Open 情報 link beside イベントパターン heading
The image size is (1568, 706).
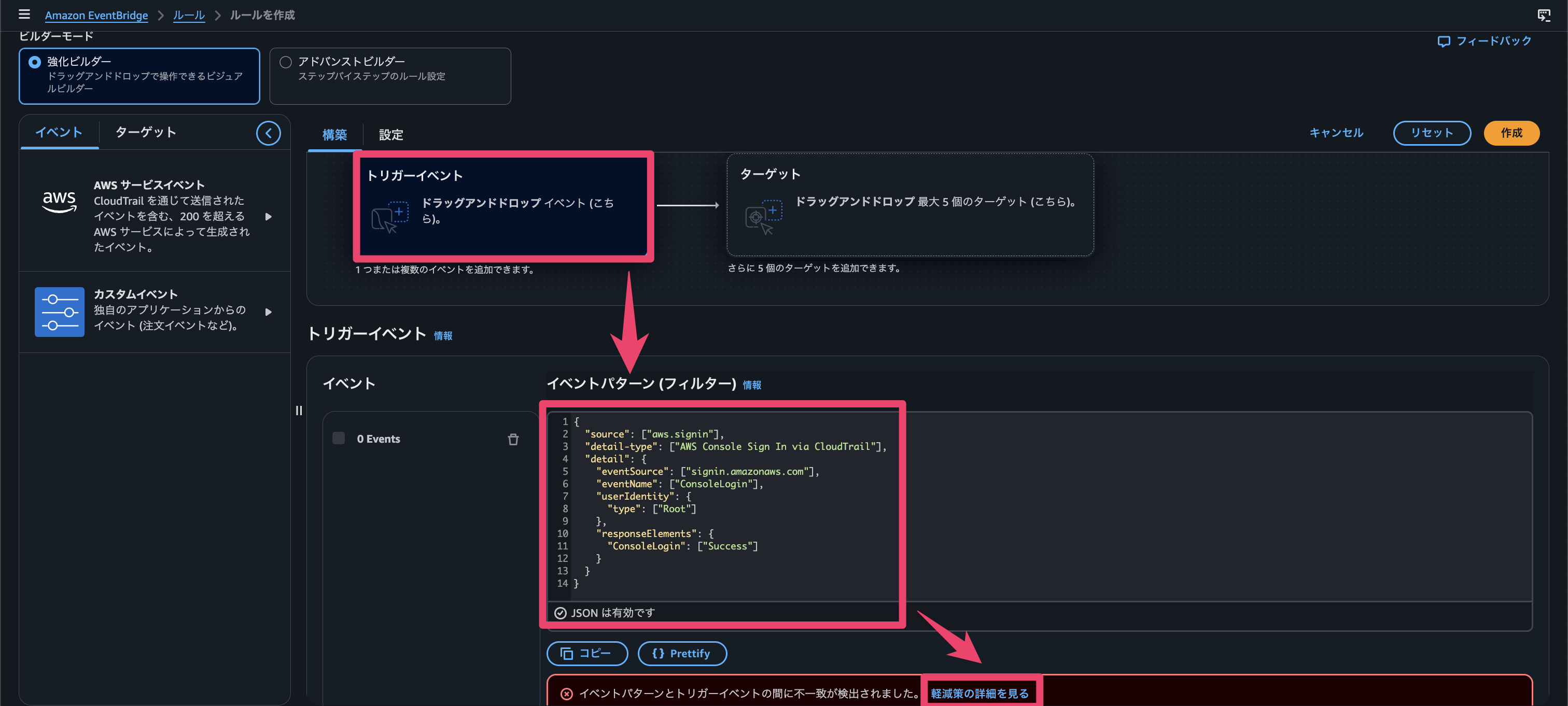pyautogui.click(x=751, y=385)
